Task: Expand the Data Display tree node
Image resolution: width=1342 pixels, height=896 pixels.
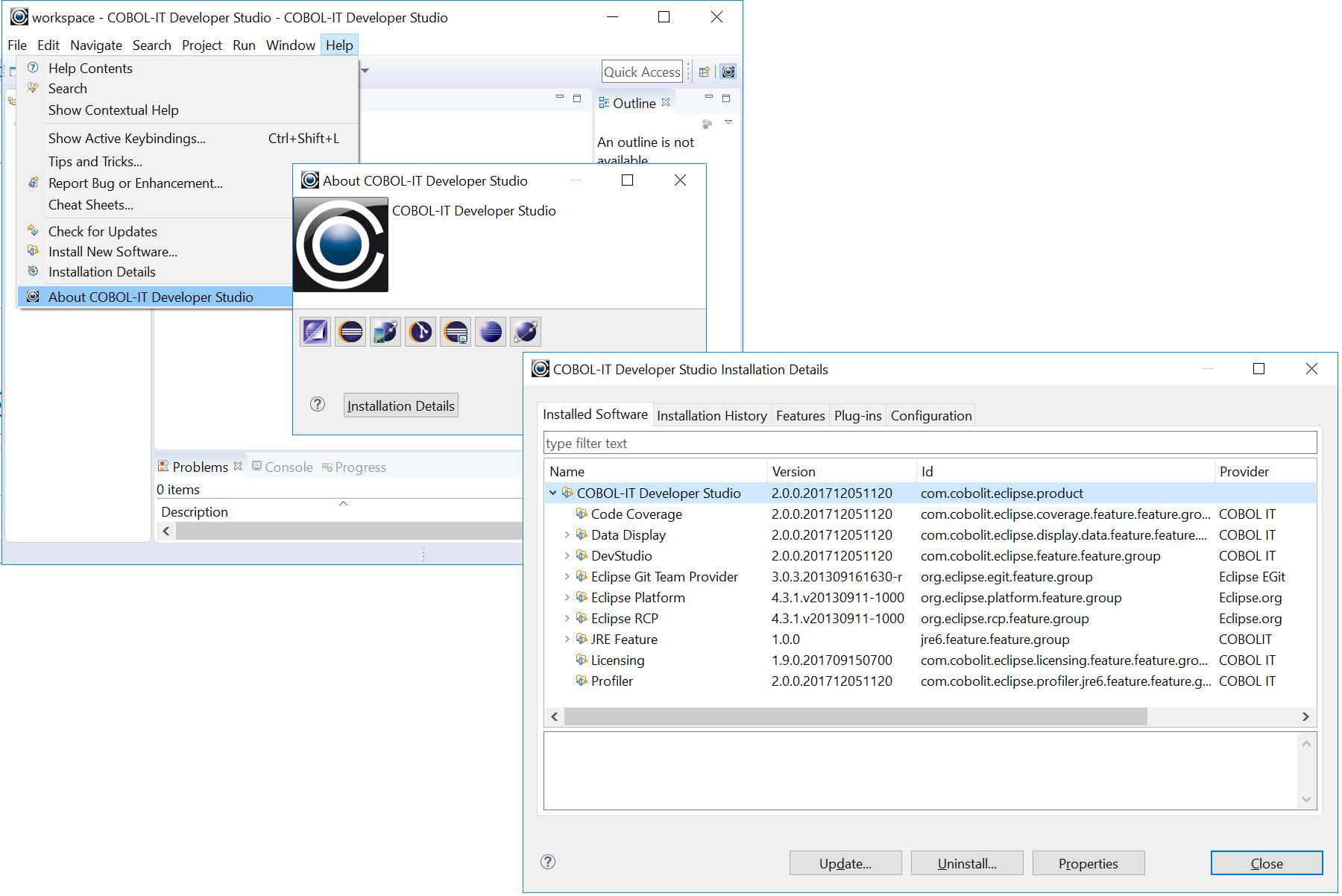Action: pos(567,535)
